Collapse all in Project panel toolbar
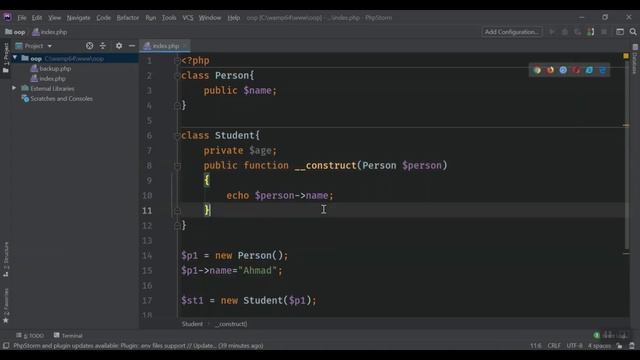640x360 pixels. [x=103, y=46]
